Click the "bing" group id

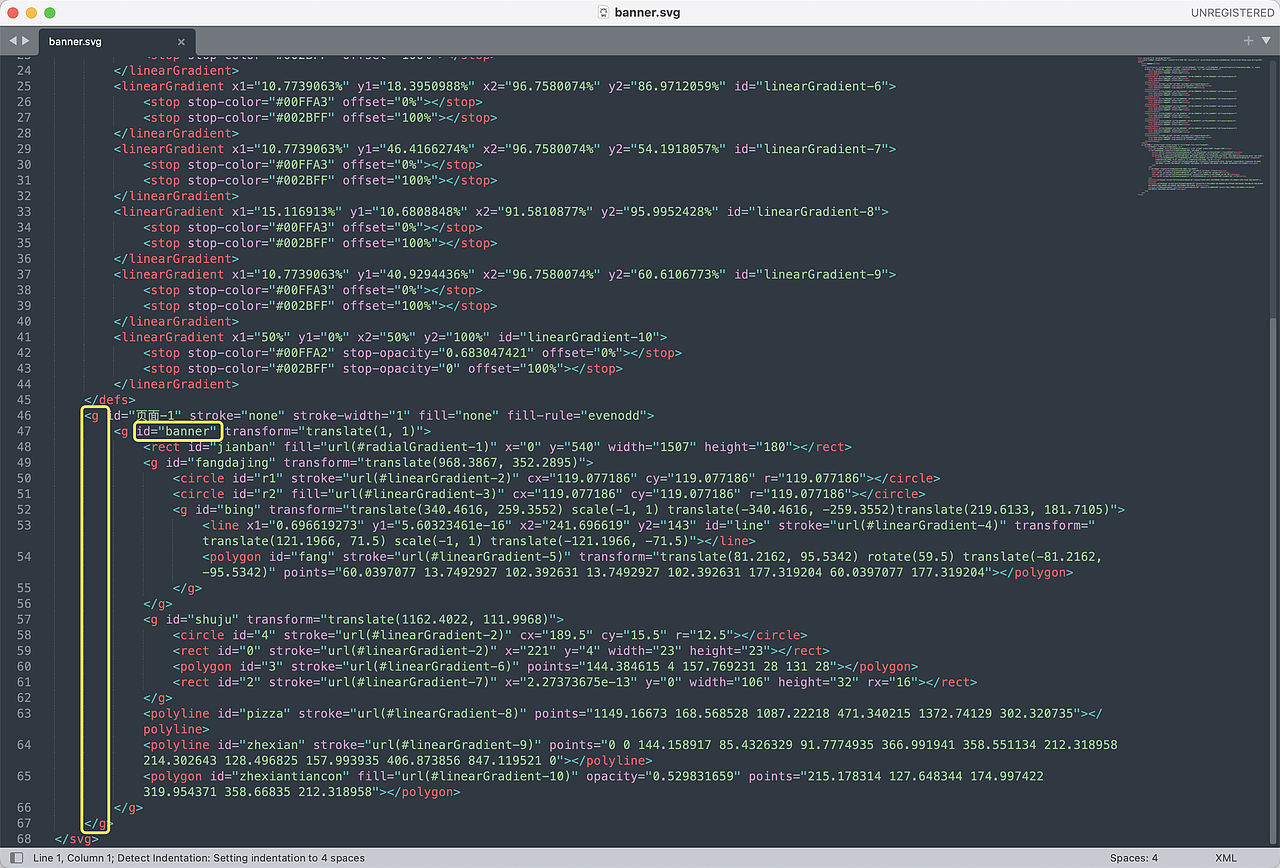[240, 510]
